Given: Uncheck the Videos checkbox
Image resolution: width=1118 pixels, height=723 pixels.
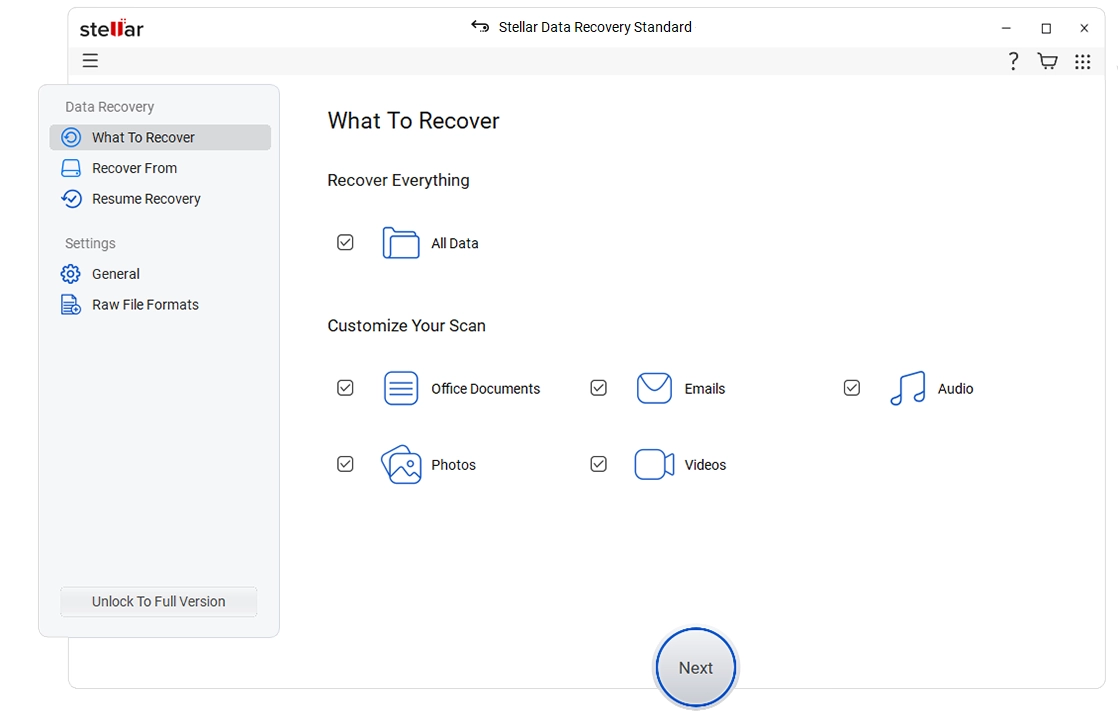Looking at the screenshot, I should click(x=598, y=464).
